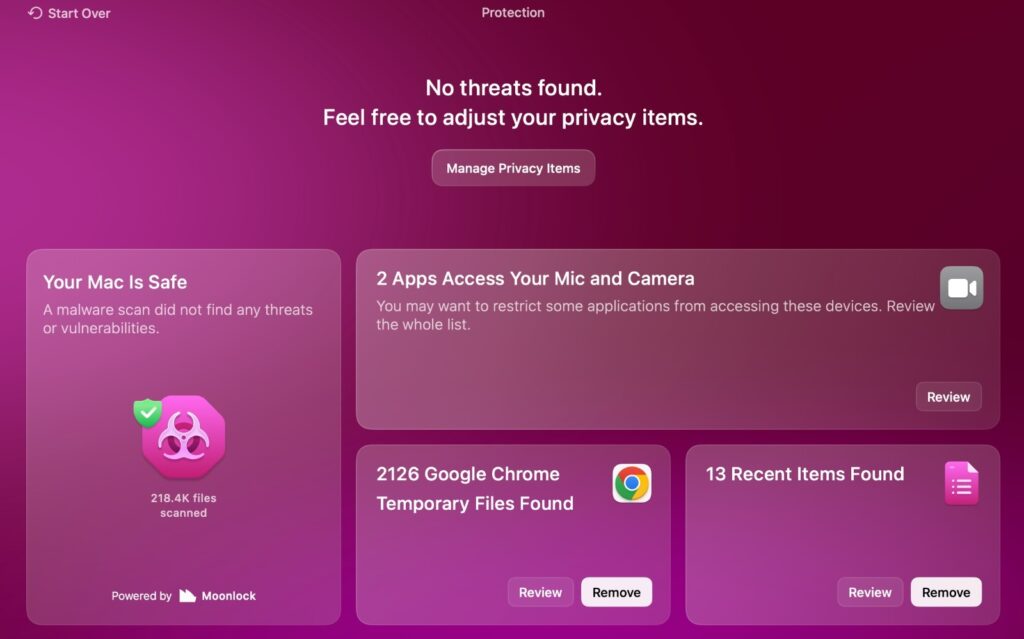Review Google Chrome temporary files
The height and width of the screenshot is (639, 1024).
point(540,592)
